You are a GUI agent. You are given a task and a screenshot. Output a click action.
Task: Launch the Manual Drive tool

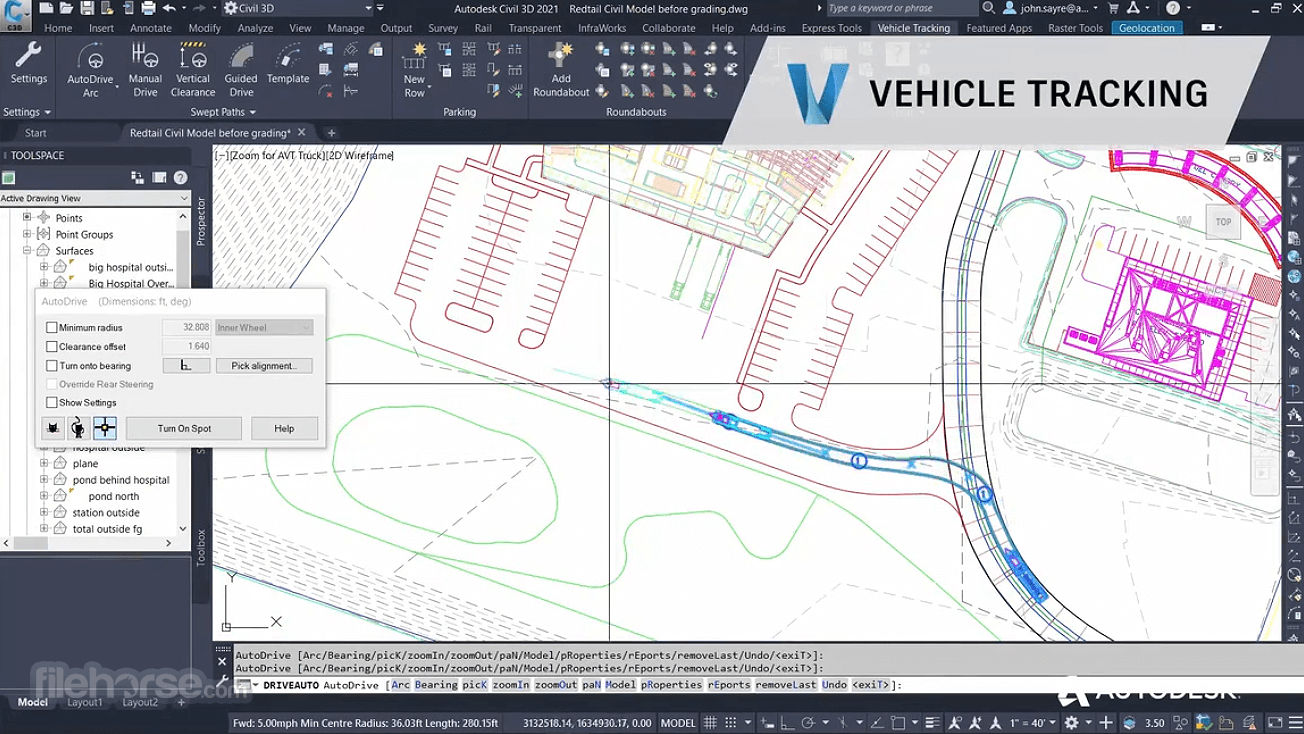point(145,70)
